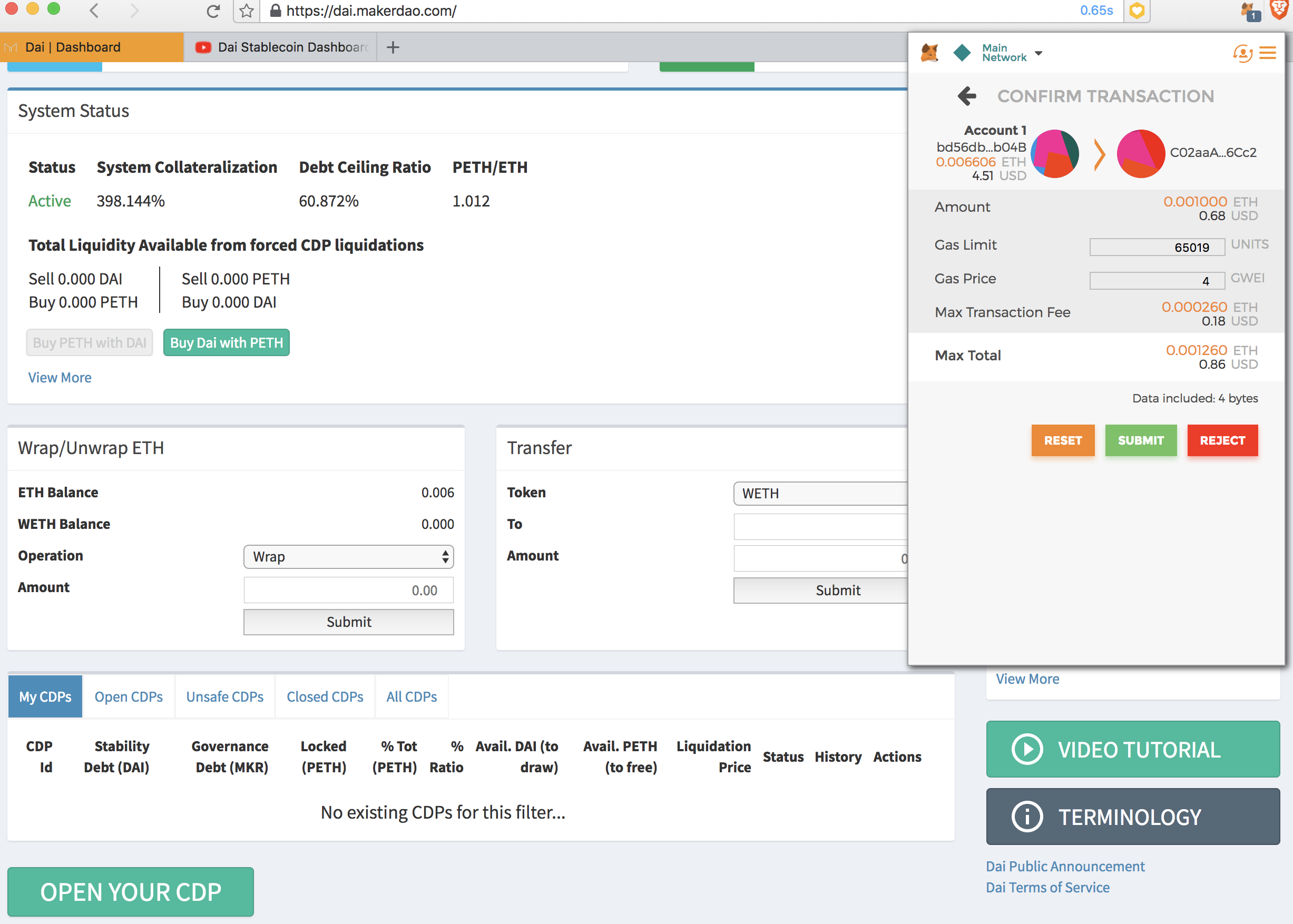Click the browser back arrow
The image size is (1293, 924).
94,11
